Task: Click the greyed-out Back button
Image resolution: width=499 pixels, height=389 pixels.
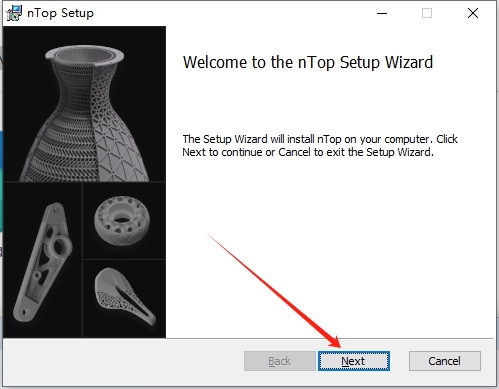Action: pos(280,361)
